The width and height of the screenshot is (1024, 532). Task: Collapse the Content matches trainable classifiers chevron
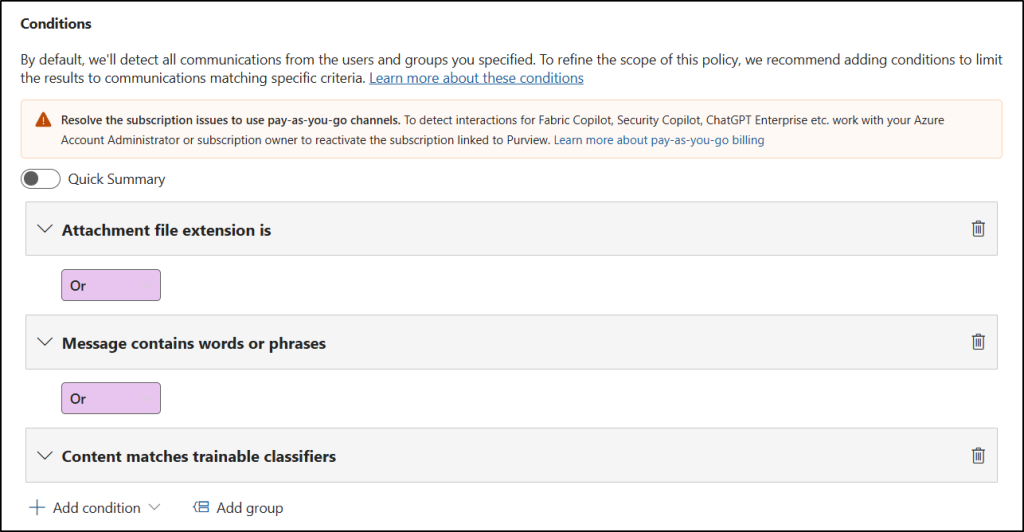coord(44,455)
